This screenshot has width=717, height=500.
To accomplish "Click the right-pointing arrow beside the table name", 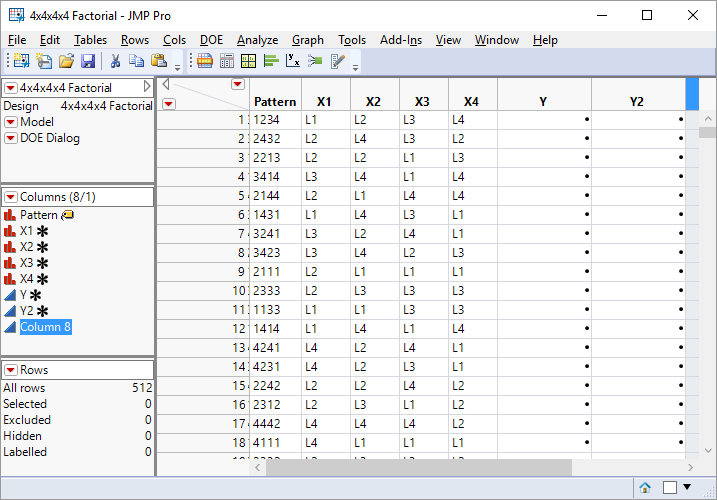I will (147, 86).
